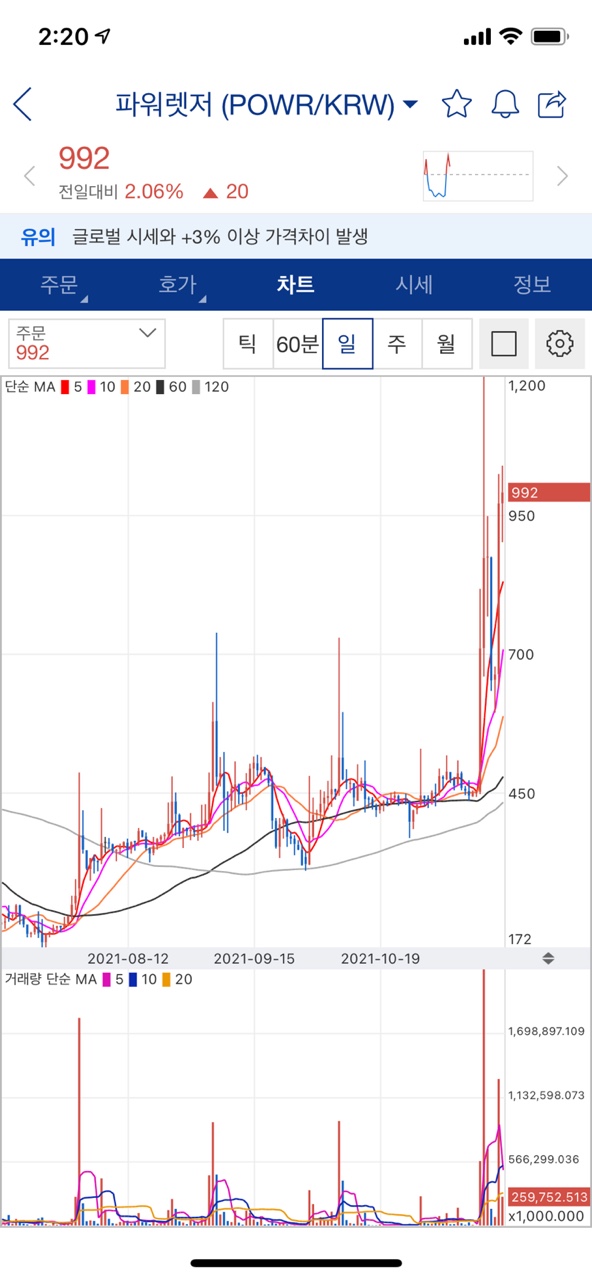The image size is (592, 1280).
Task: Tap the 259,752.513 volume tag
Action: [549, 1196]
